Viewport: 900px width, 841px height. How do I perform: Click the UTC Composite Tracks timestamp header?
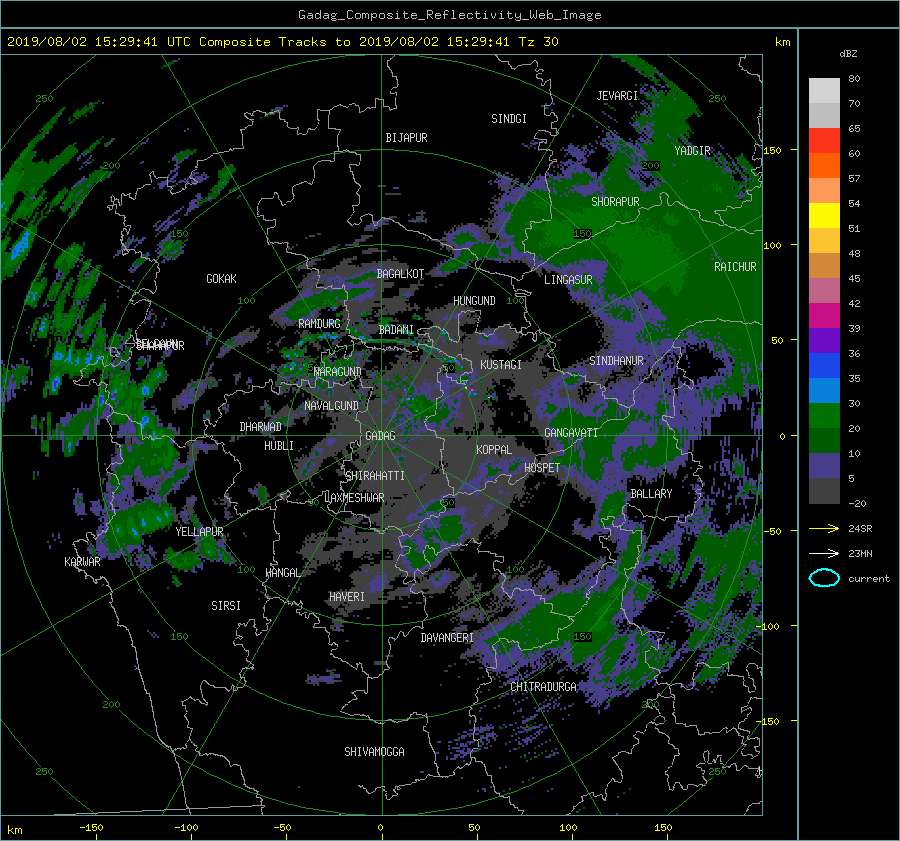pyautogui.click(x=282, y=41)
